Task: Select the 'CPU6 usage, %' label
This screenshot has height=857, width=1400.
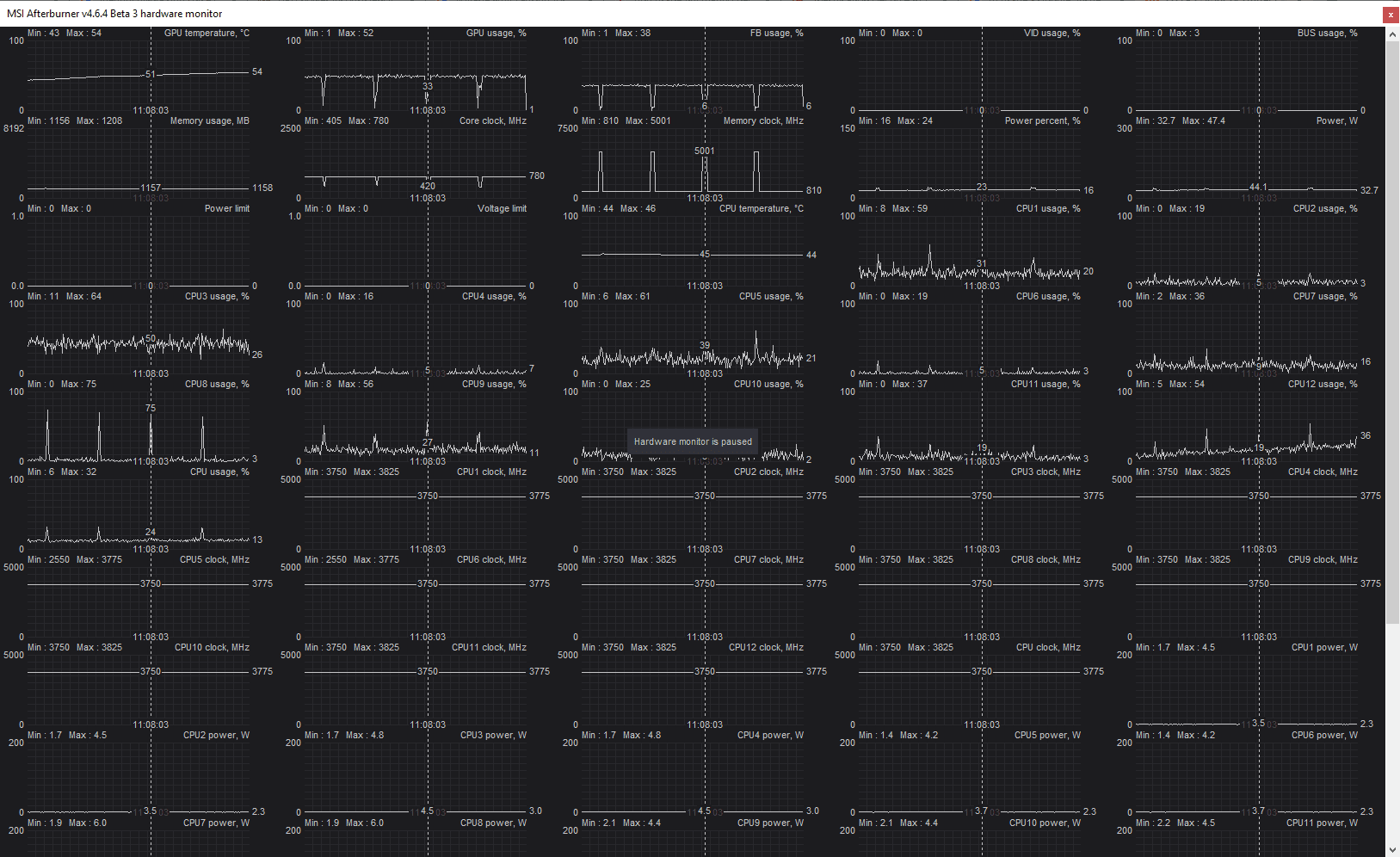Action: coord(1048,296)
